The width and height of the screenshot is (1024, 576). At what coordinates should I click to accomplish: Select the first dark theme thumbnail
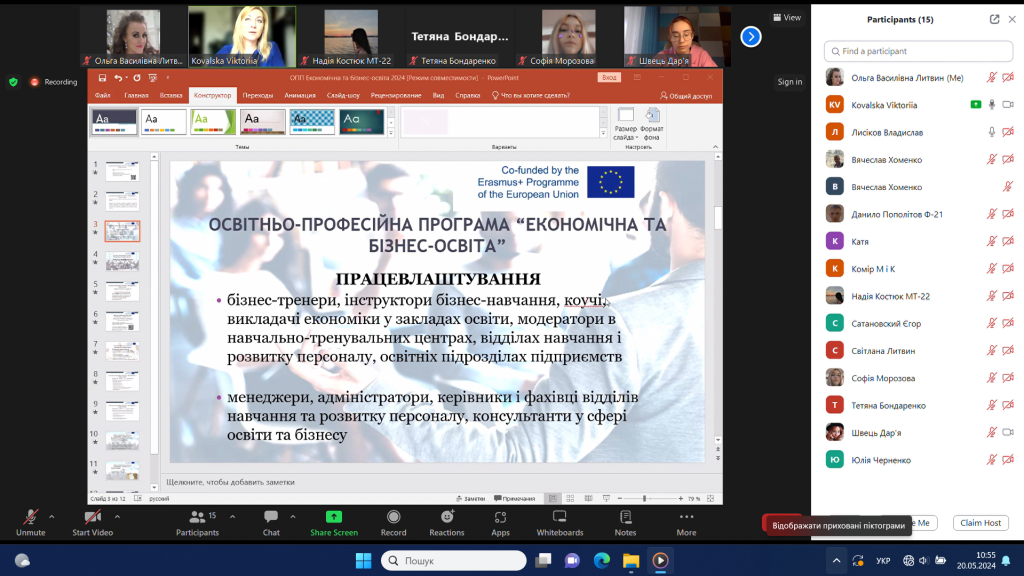point(114,121)
